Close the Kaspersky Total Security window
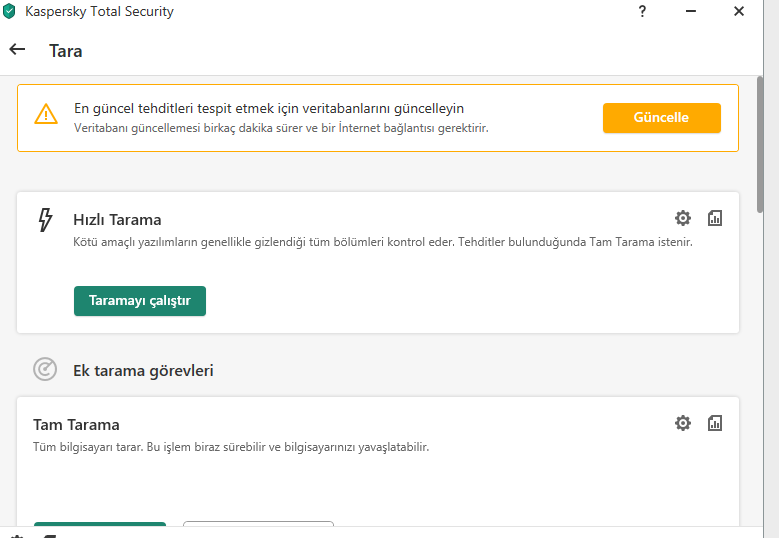The image size is (779, 538). click(x=739, y=12)
